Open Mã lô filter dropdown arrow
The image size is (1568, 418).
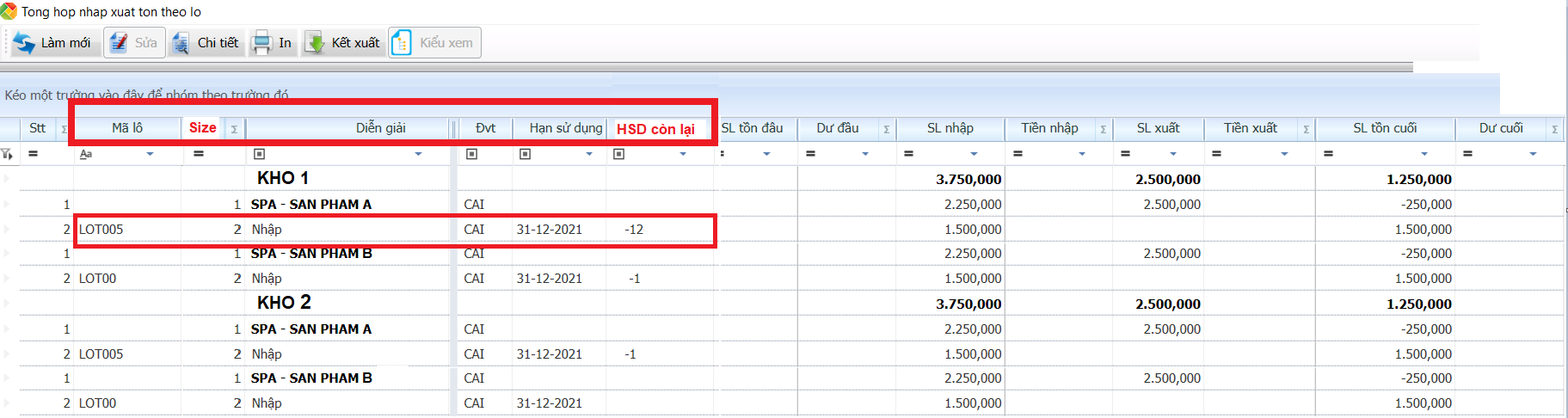pyautogui.click(x=150, y=154)
